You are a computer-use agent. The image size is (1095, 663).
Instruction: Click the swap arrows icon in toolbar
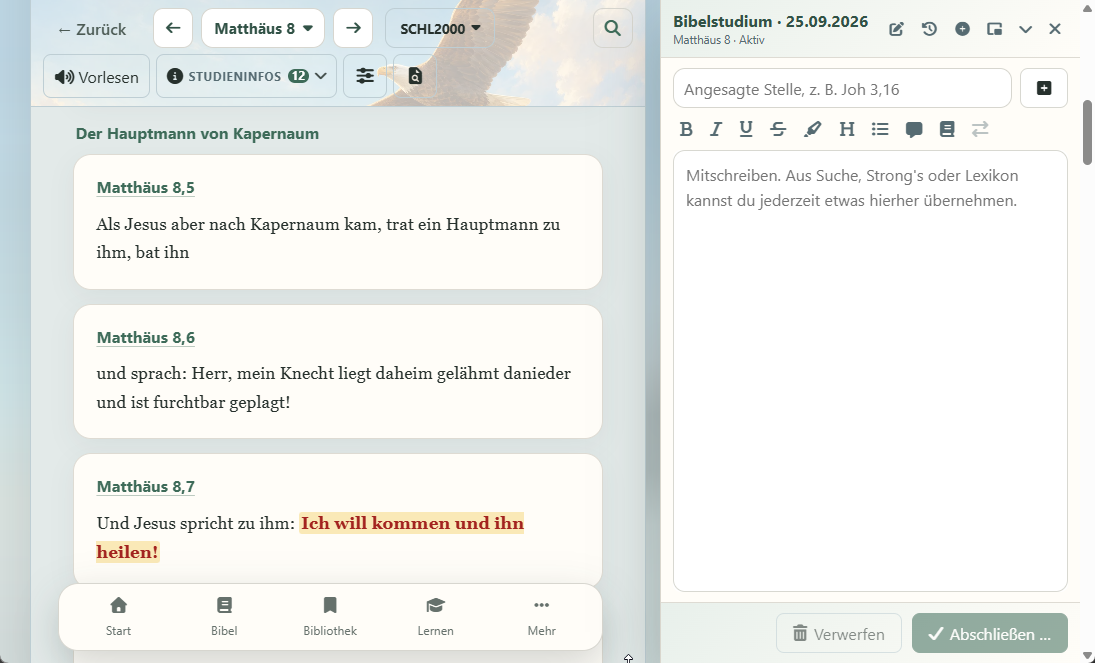click(x=980, y=129)
